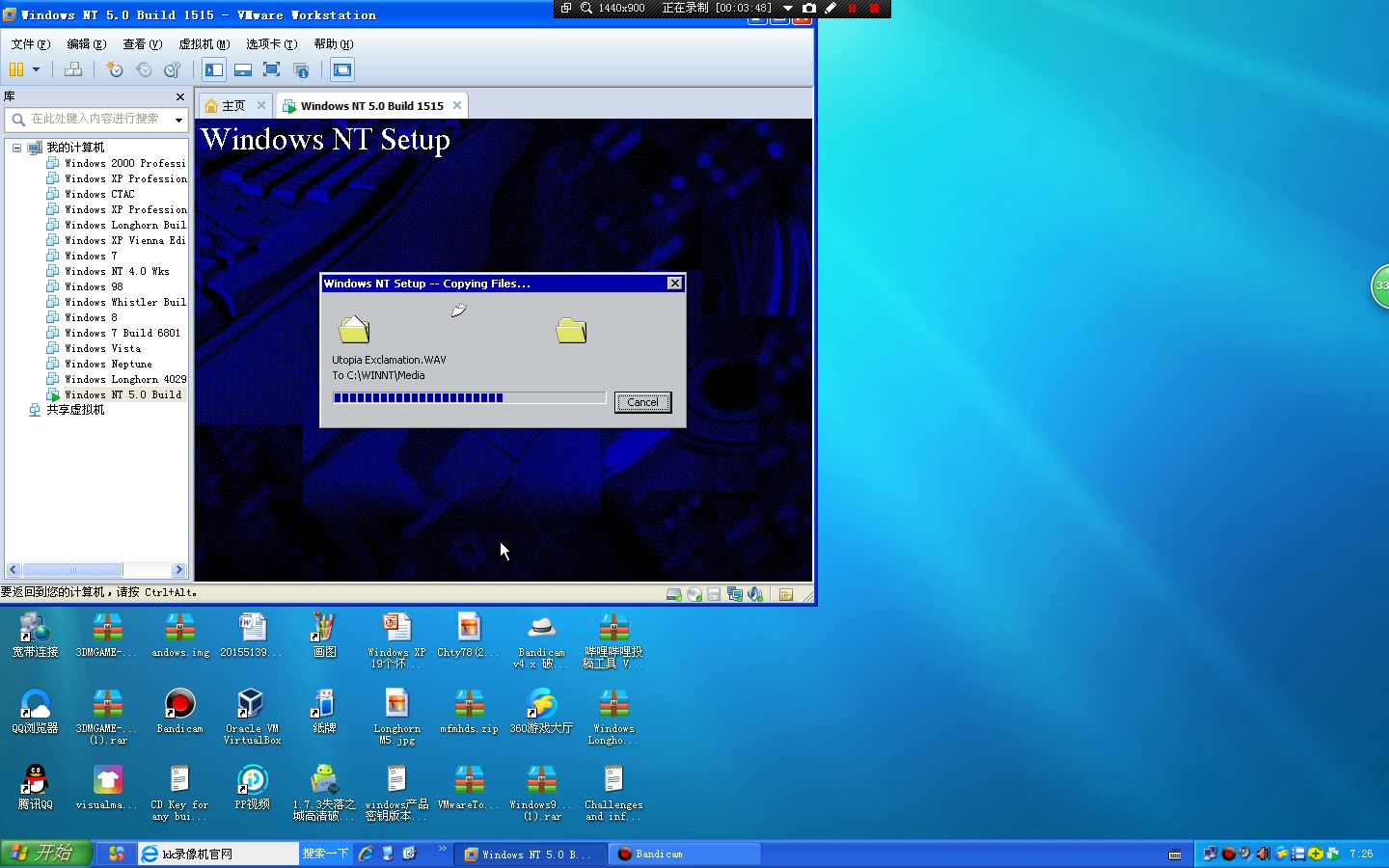This screenshot has width=1389, height=868.
Task: Select 共享虚拟机 in the library tree
Action: pyautogui.click(x=68, y=410)
